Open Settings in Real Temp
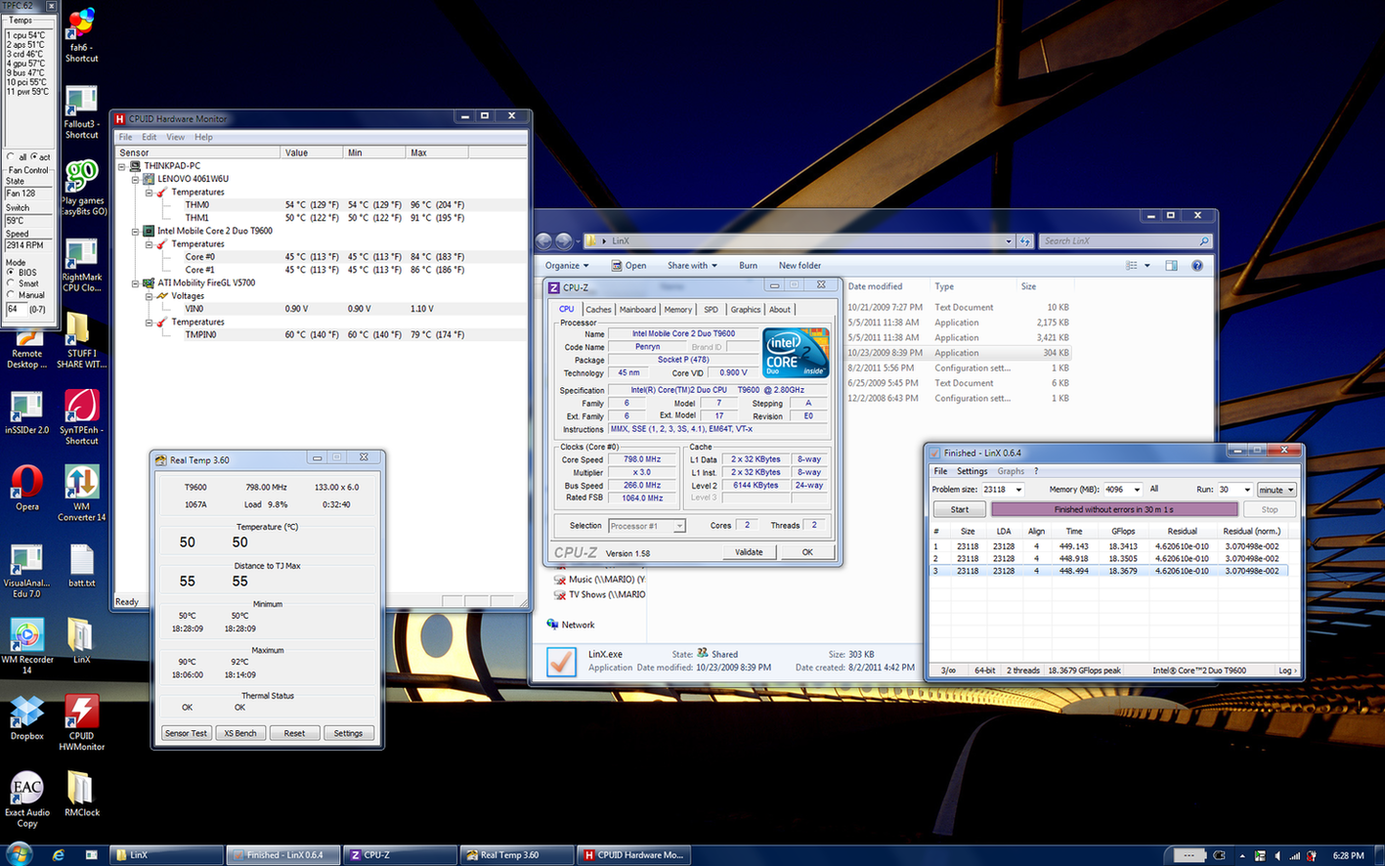This screenshot has width=1385, height=866. [x=348, y=733]
